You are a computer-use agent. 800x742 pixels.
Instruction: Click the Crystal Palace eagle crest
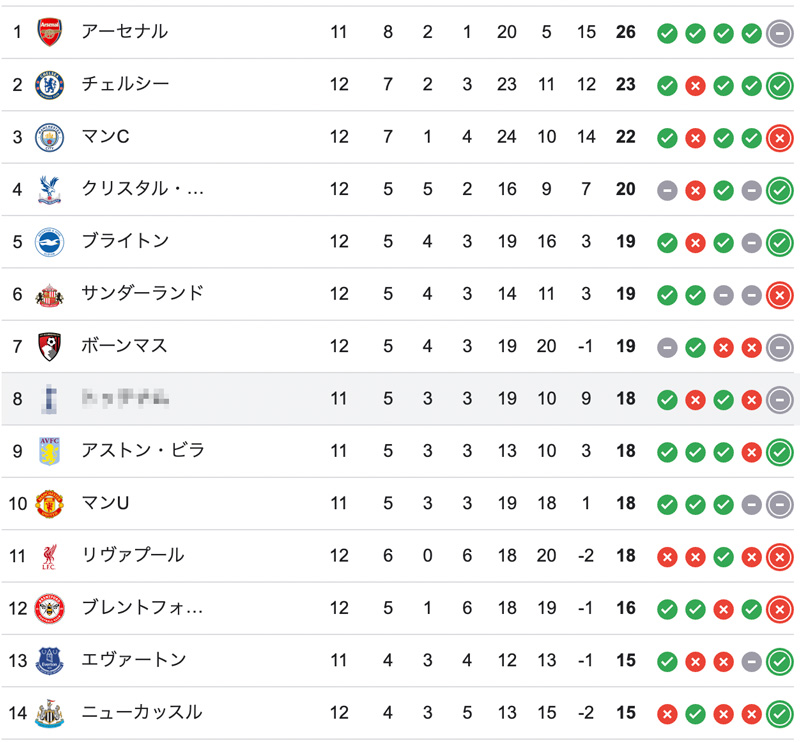[49, 189]
